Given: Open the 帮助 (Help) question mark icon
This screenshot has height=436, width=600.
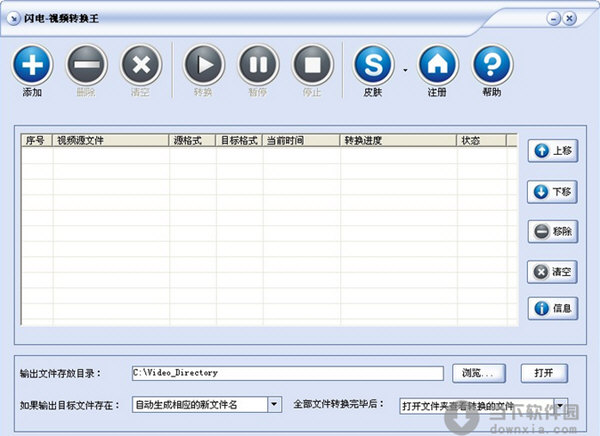Looking at the screenshot, I should (492, 65).
